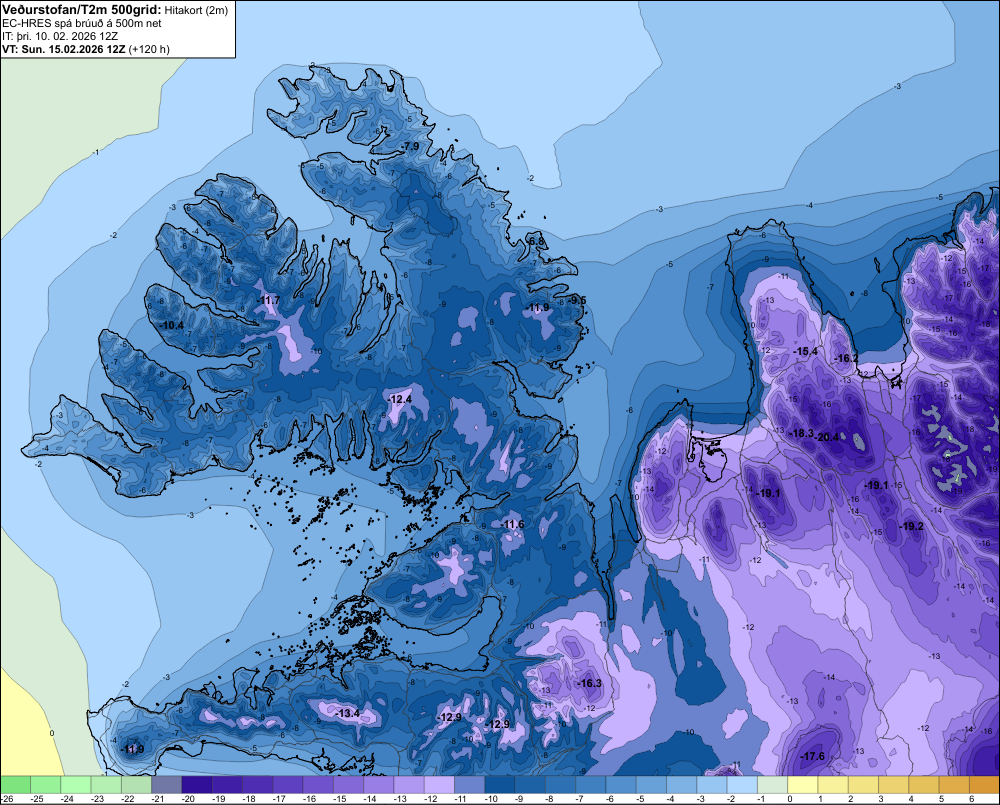Click the 'VT: Sun. 15.02.2026 12Z' valid time
Image resolution: width=1000 pixels, height=805 pixels.
click(x=64, y=49)
